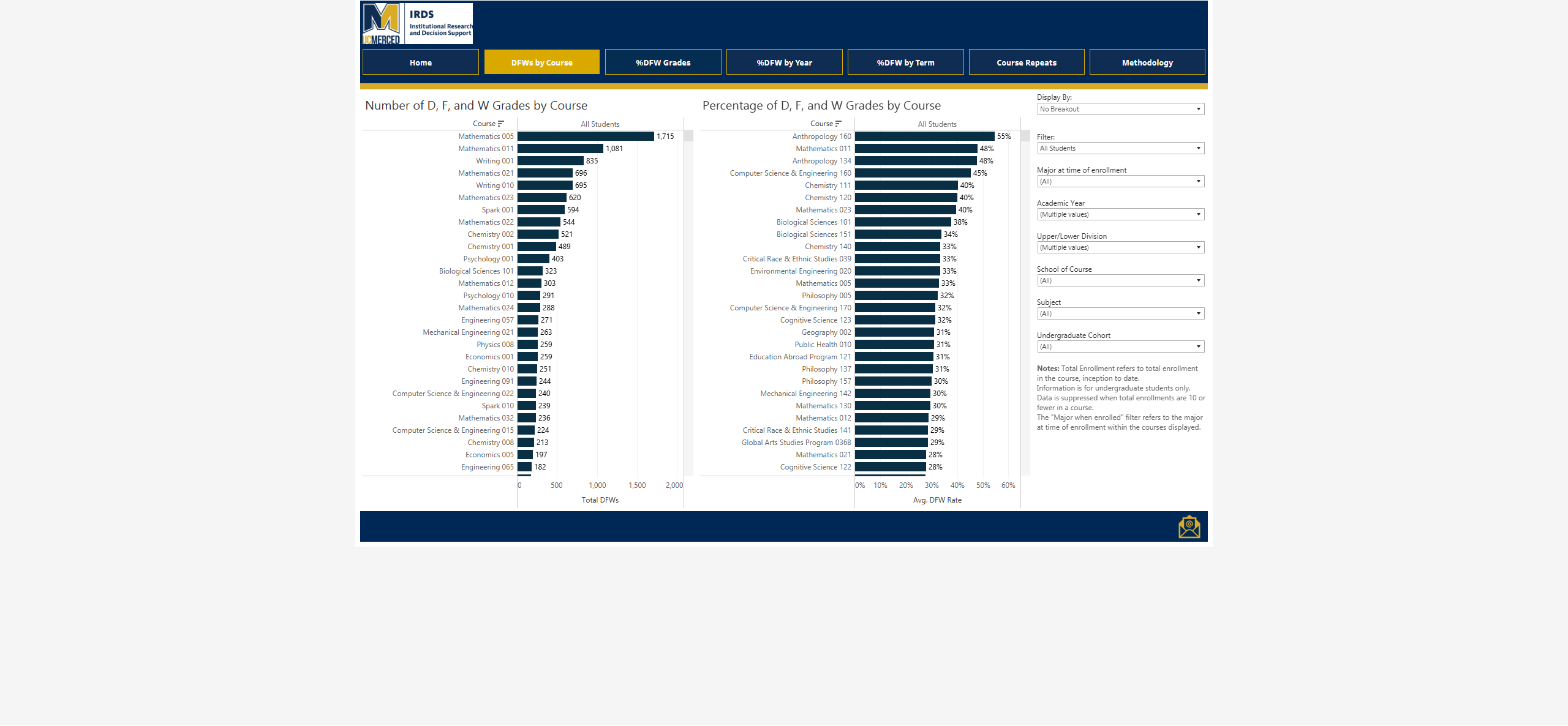Screen dimensions: 1568x726
Task: Select the %DFW by Term tab
Action: (905, 62)
